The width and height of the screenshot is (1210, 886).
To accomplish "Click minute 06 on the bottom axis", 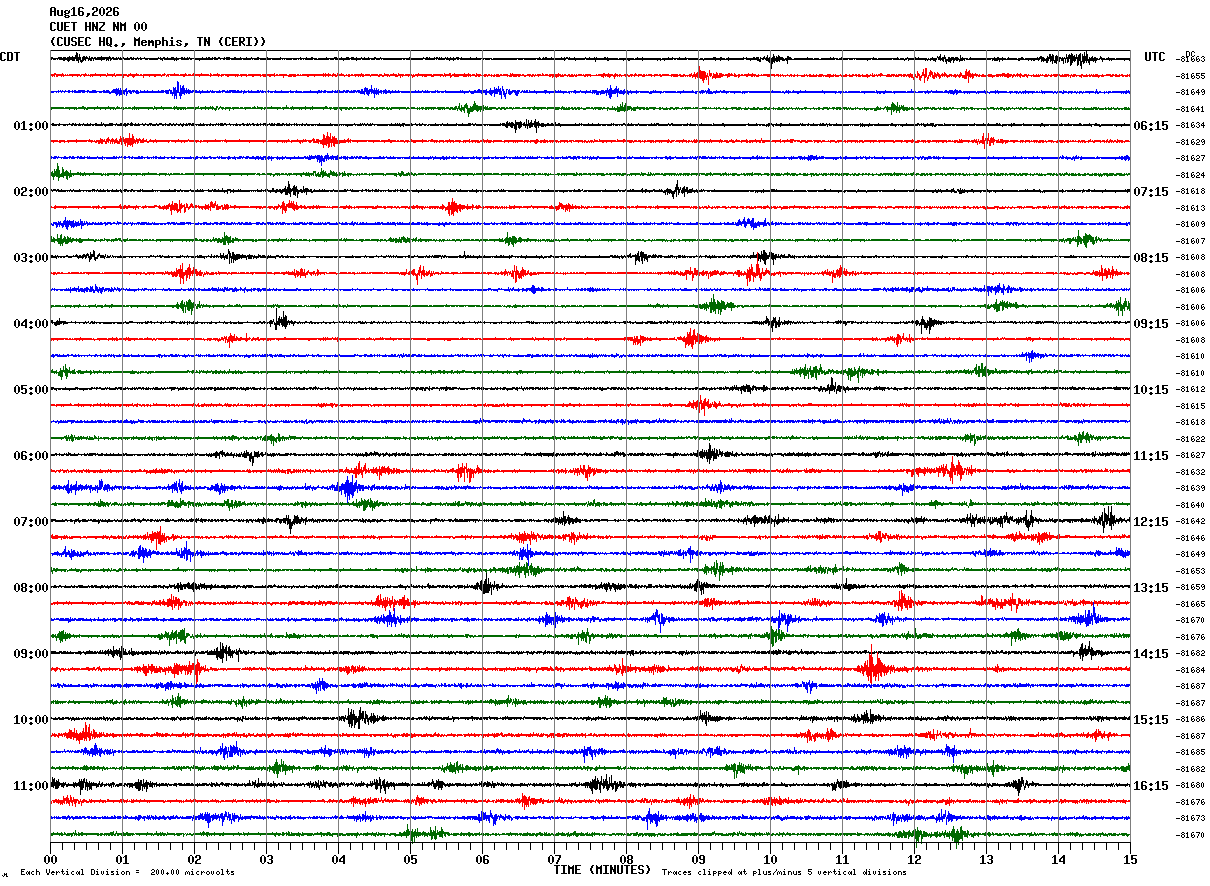I will (x=482, y=859).
